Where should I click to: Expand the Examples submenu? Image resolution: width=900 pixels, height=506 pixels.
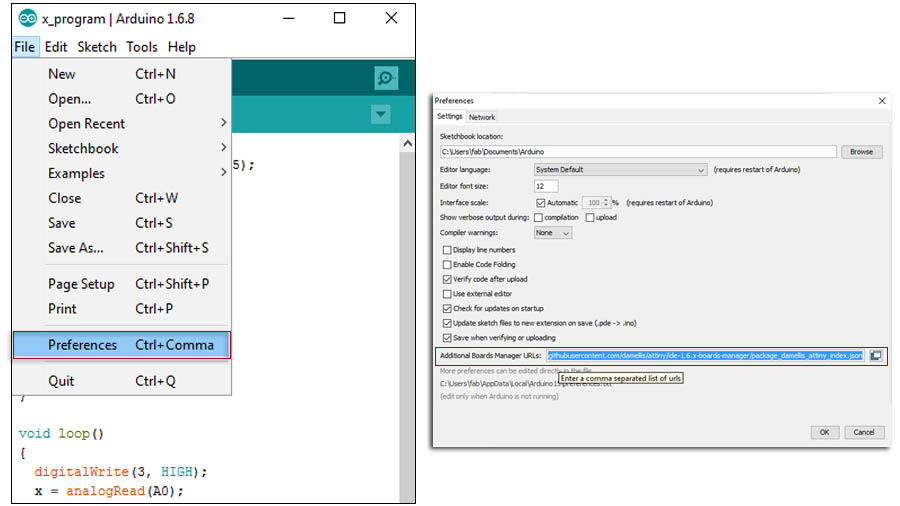point(122,173)
